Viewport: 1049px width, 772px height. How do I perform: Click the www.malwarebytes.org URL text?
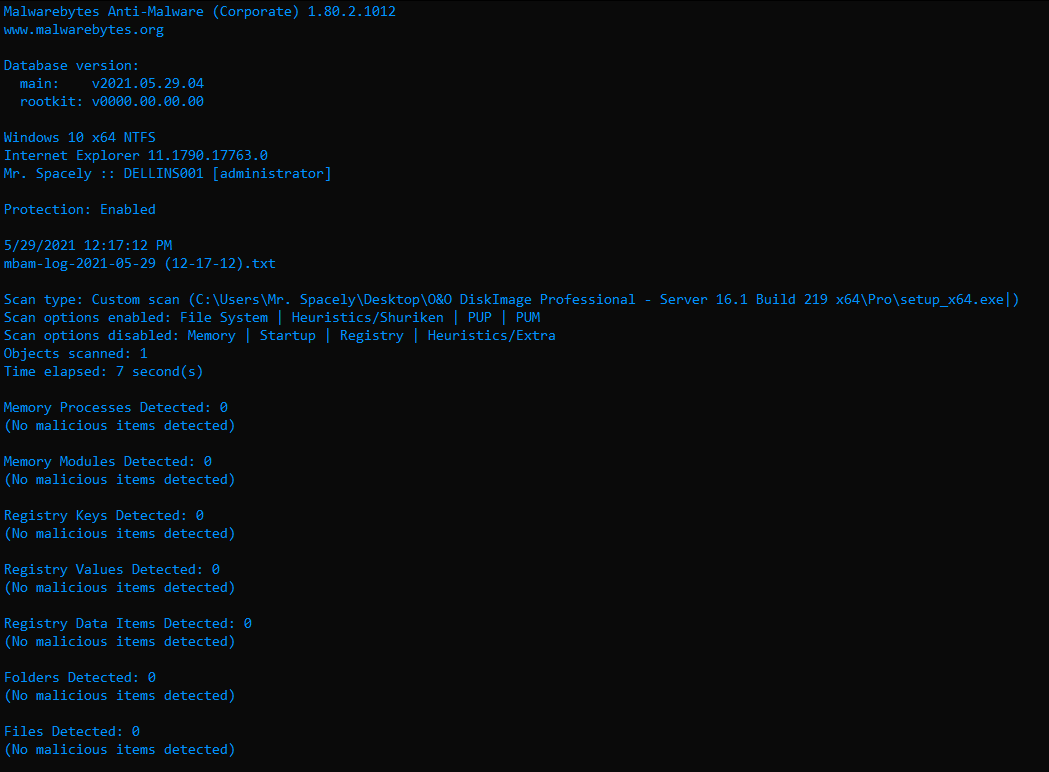click(x=84, y=29)
